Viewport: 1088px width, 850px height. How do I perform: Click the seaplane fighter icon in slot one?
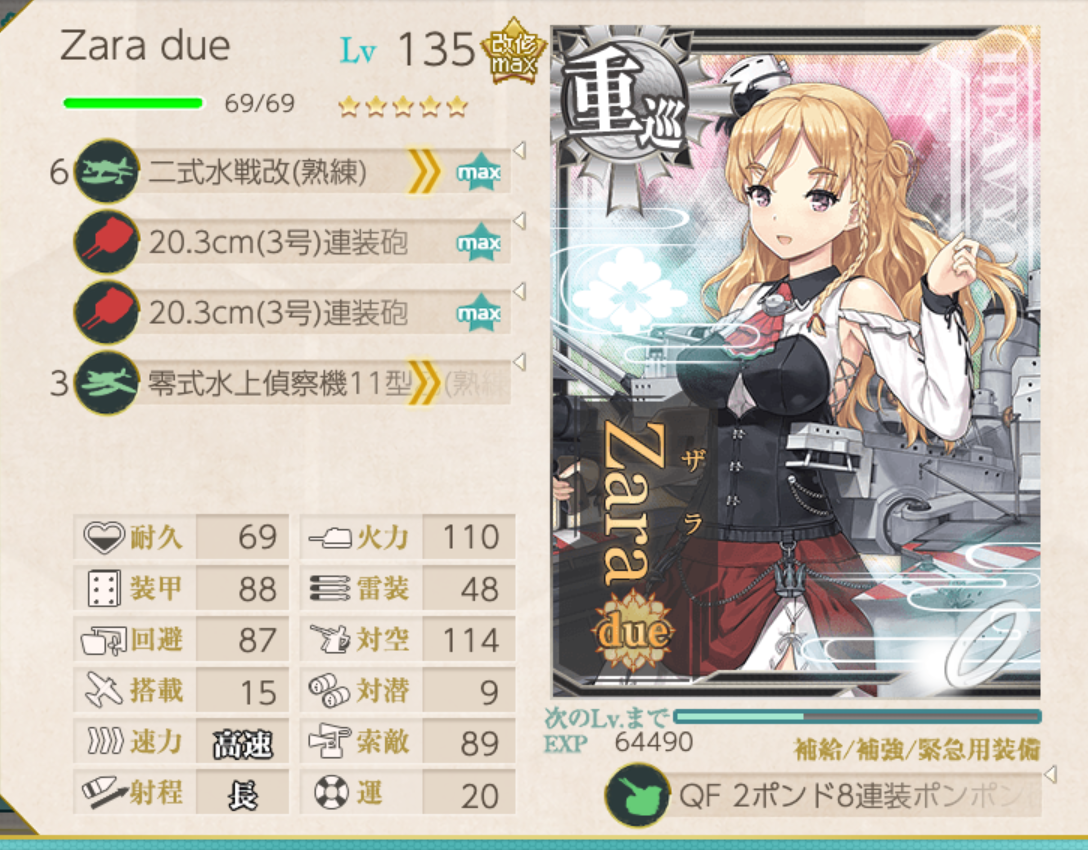[x=106, y=171]
